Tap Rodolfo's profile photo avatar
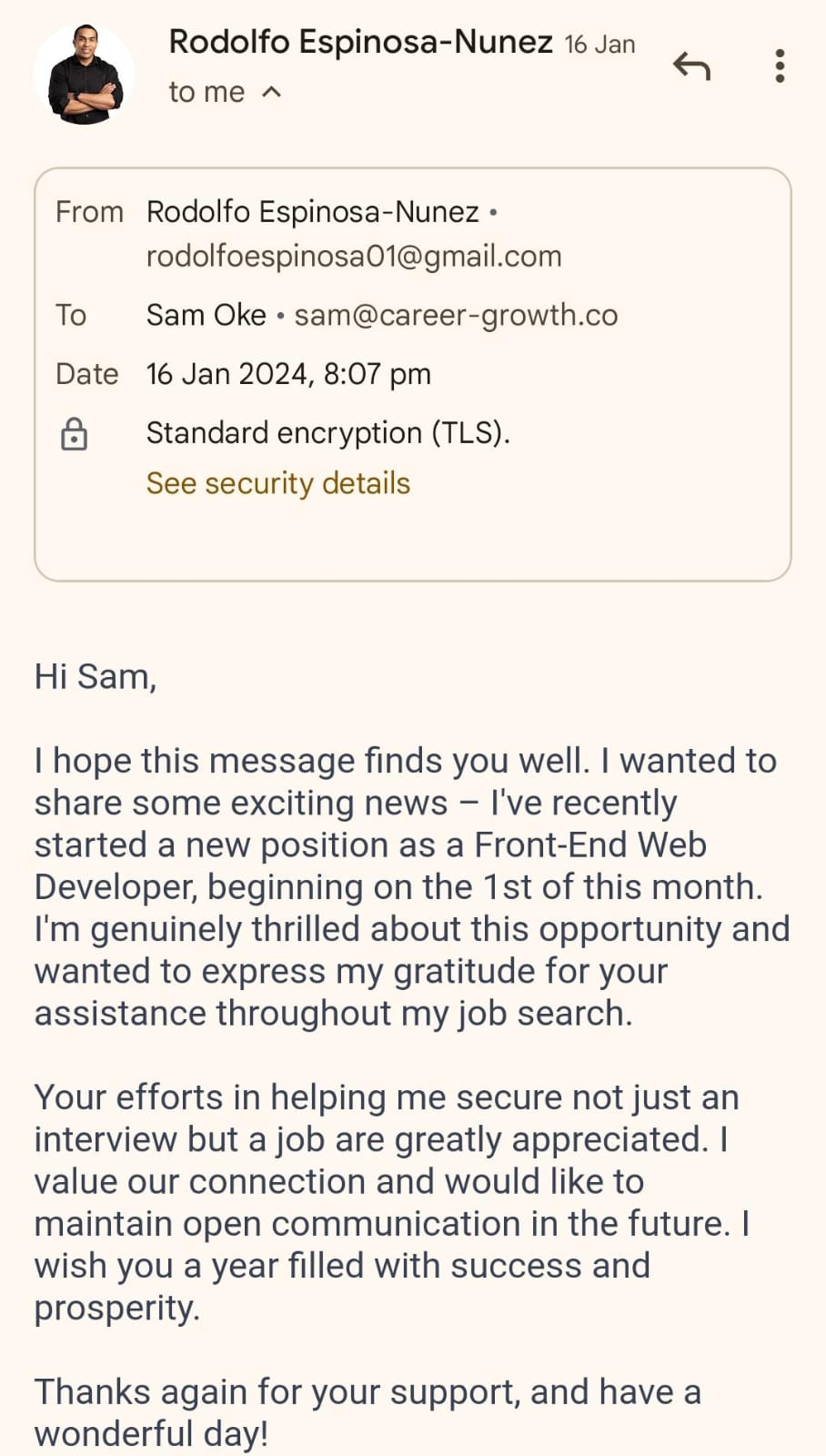This screenshot has height=1456, width=826. click(84, 75)
